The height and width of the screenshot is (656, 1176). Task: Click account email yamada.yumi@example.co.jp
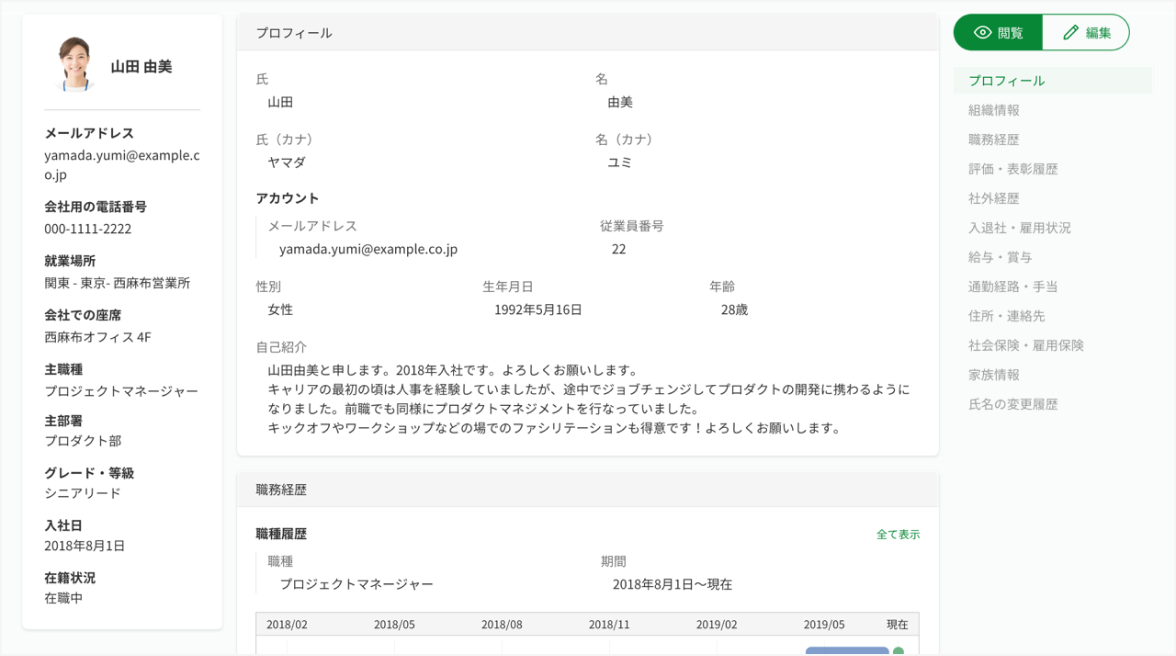(x=368, y=249)
